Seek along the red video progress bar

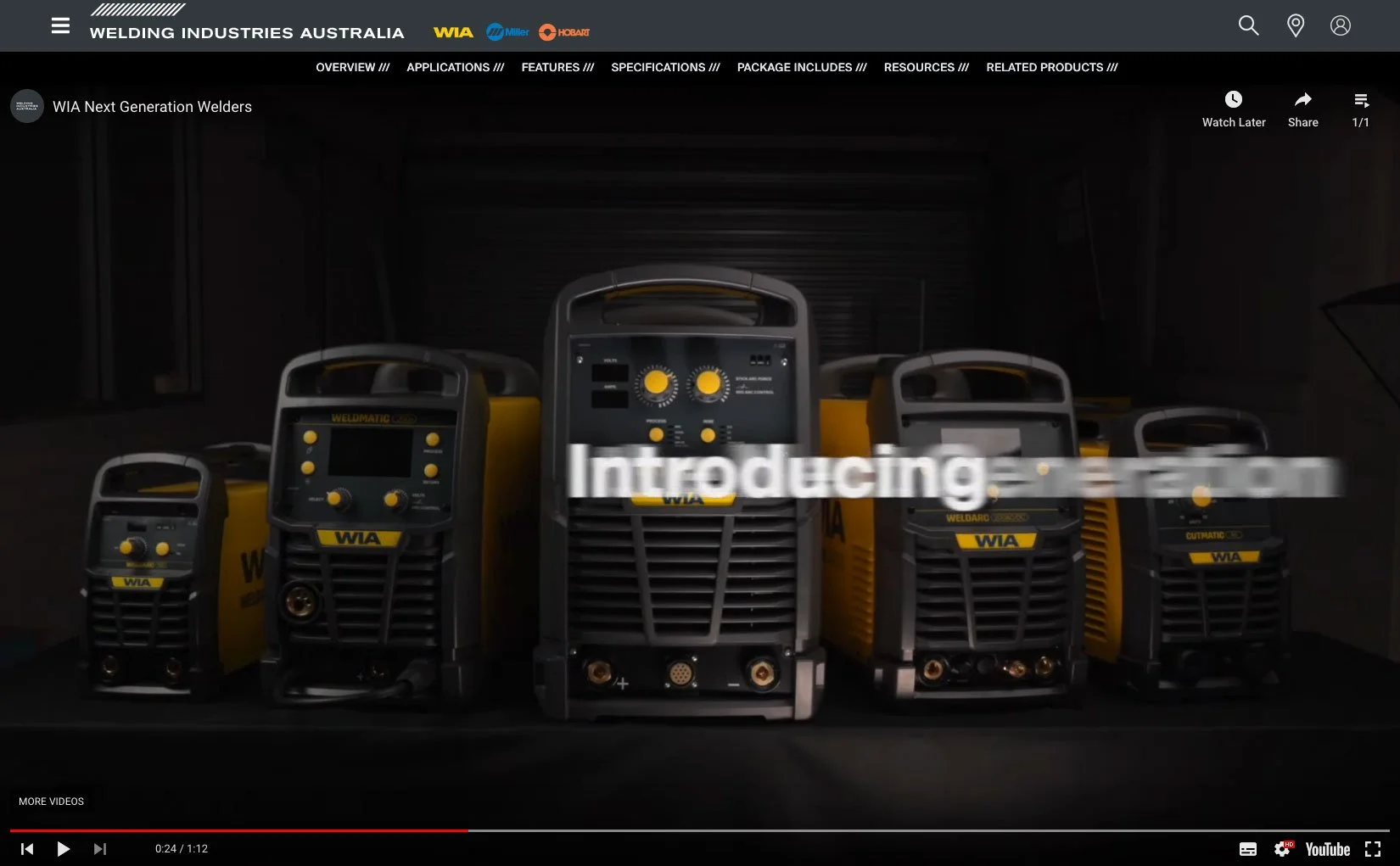tap(238, 830)
